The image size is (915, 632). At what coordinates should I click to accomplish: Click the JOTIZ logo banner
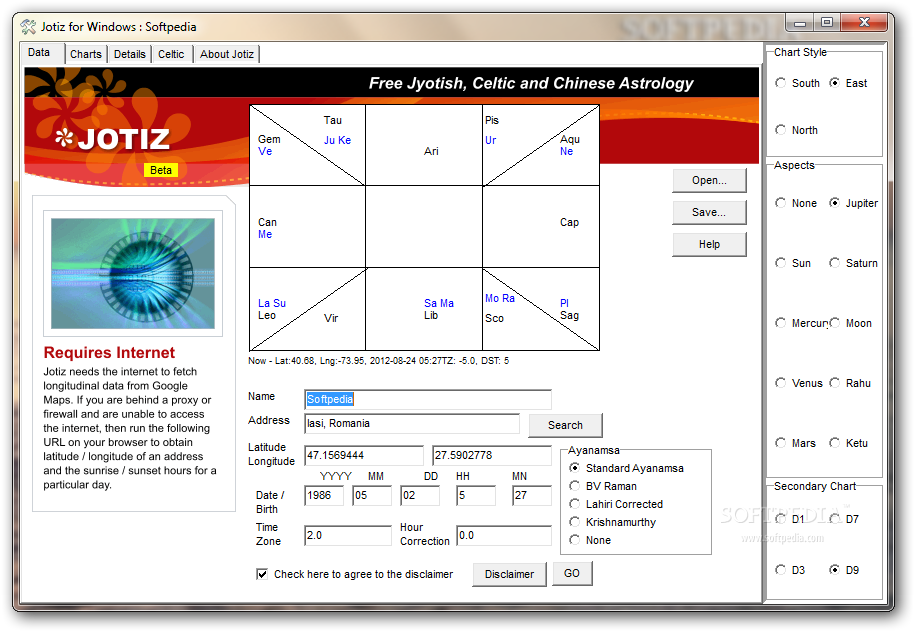[112, 139]
